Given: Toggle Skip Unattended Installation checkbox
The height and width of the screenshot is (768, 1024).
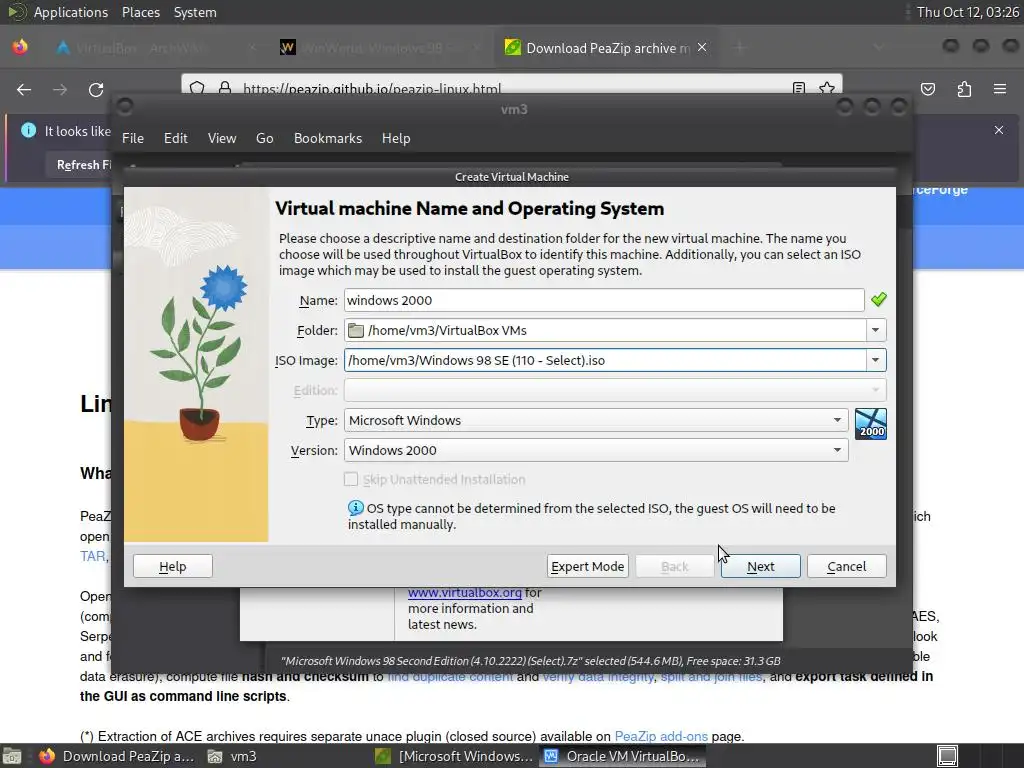Looking at the screenshot, I should point(351,479).
